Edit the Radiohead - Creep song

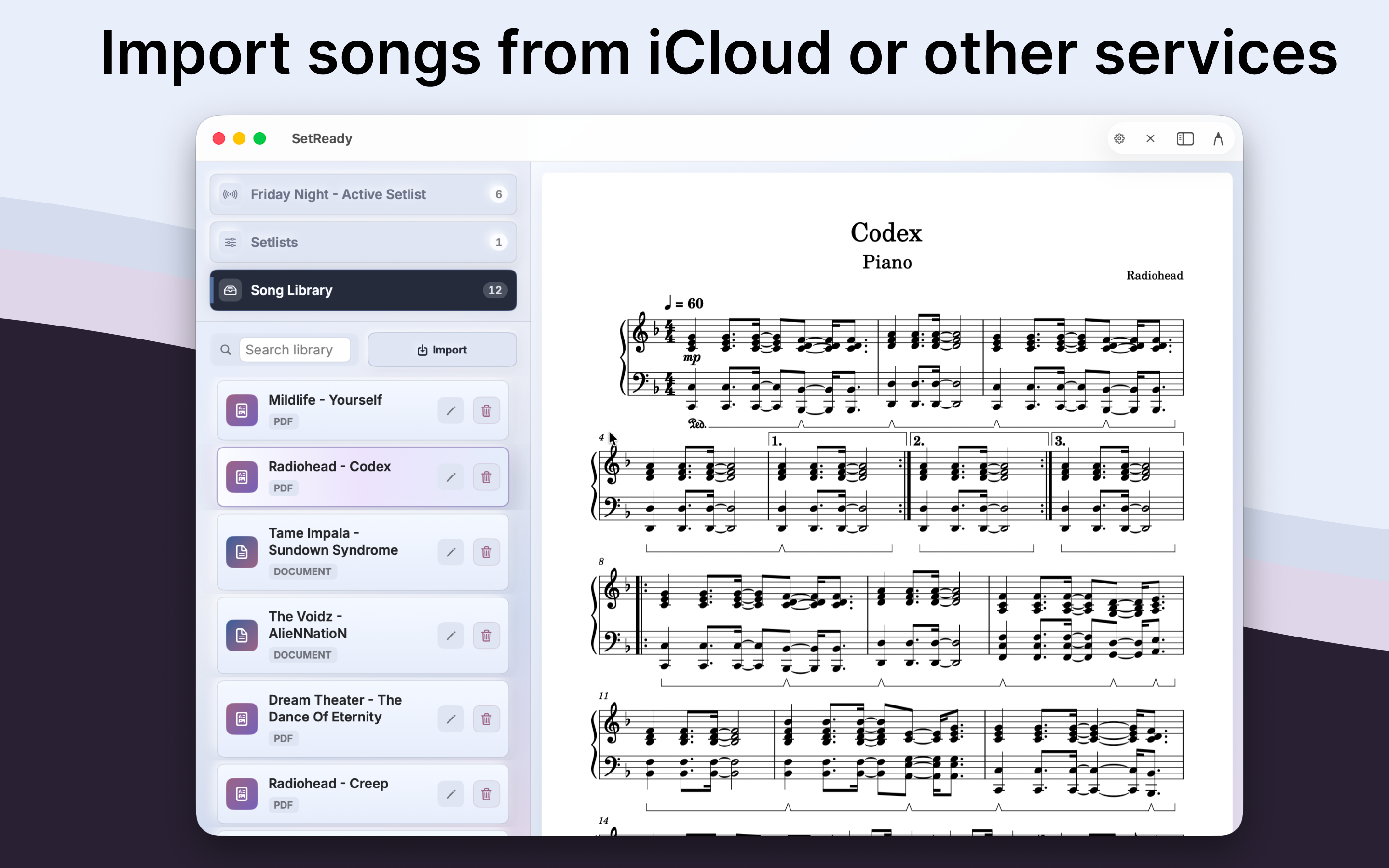click(x=450, y=794)
